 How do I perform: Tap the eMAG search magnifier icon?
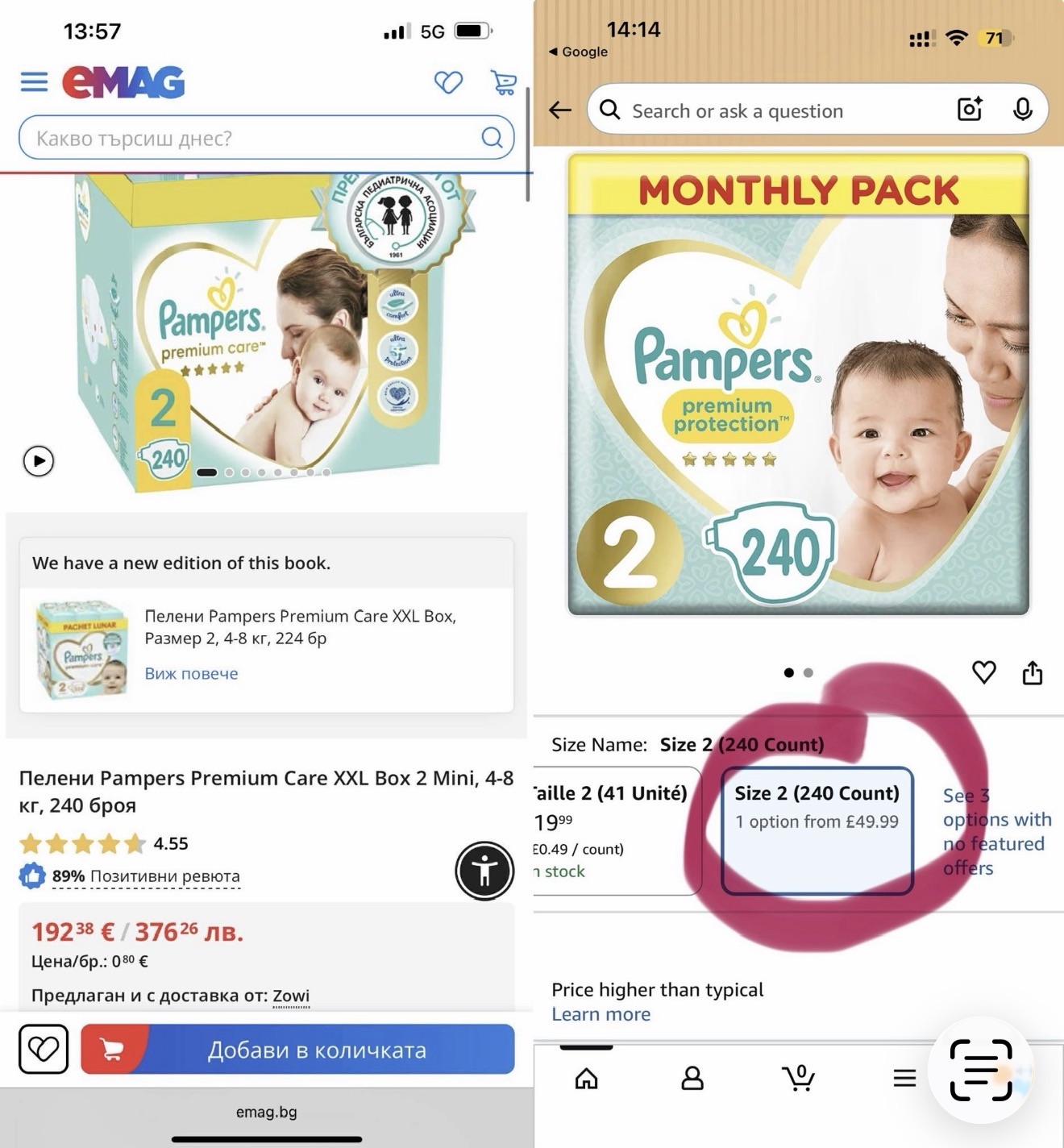tap(492, 138)
